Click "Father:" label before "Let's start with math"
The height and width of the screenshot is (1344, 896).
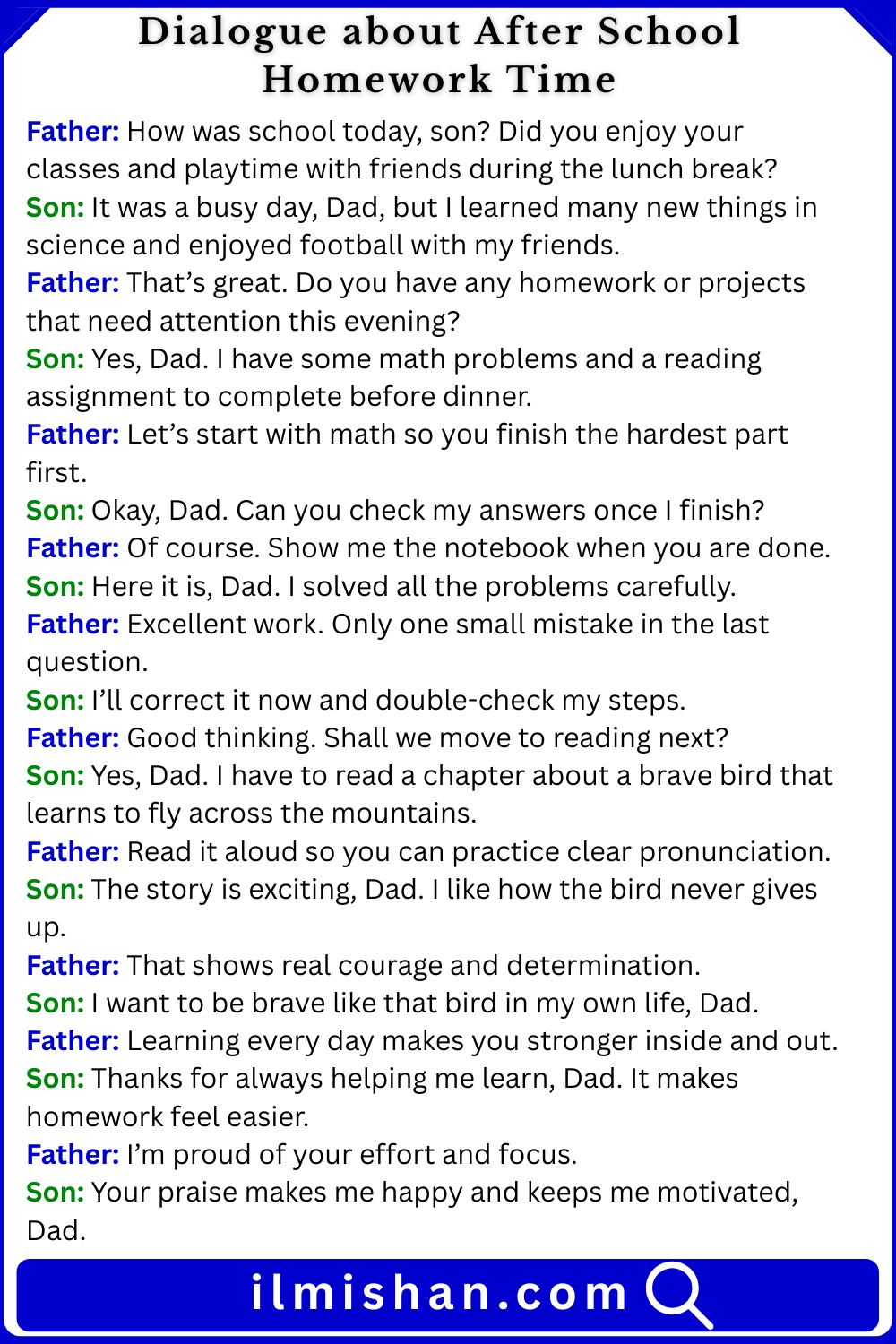click(x=73, y=435)
